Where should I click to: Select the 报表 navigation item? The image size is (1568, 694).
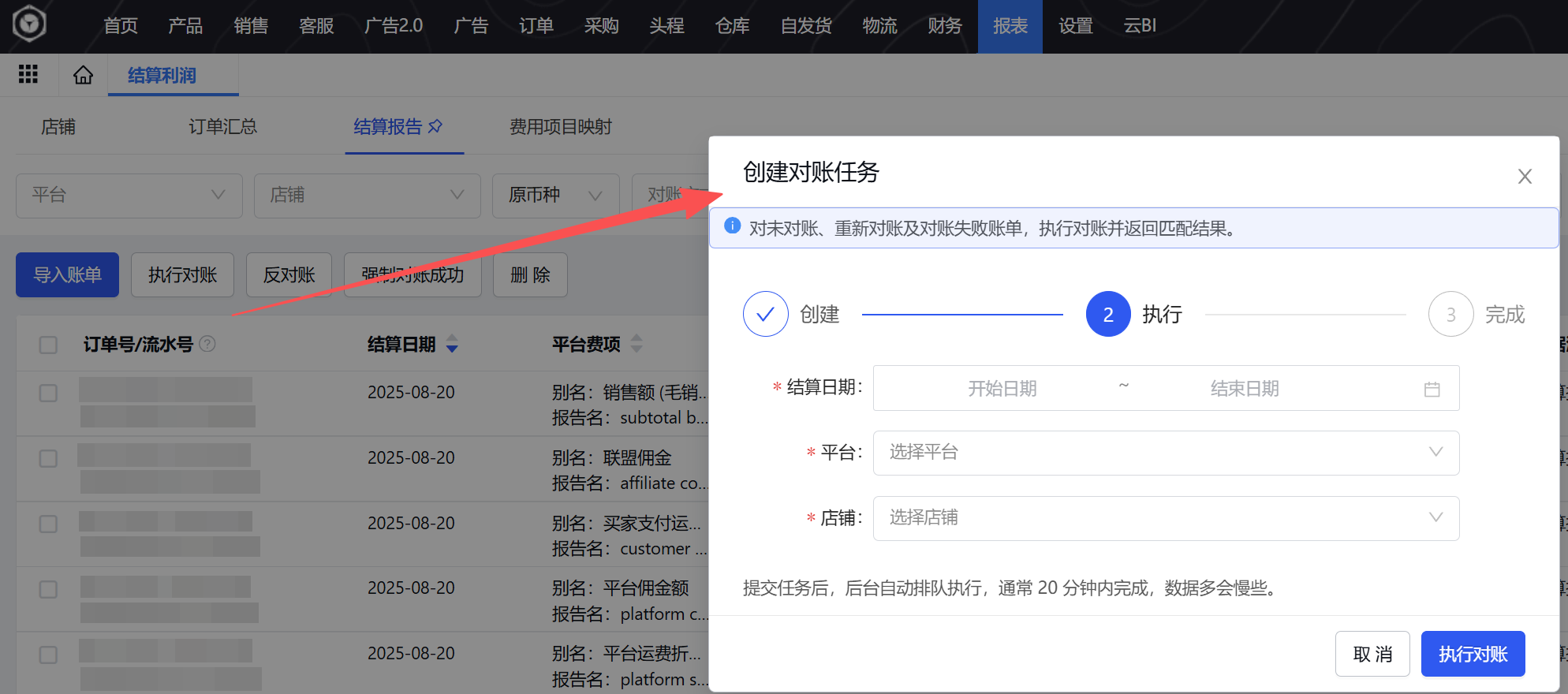point(1010,26)
